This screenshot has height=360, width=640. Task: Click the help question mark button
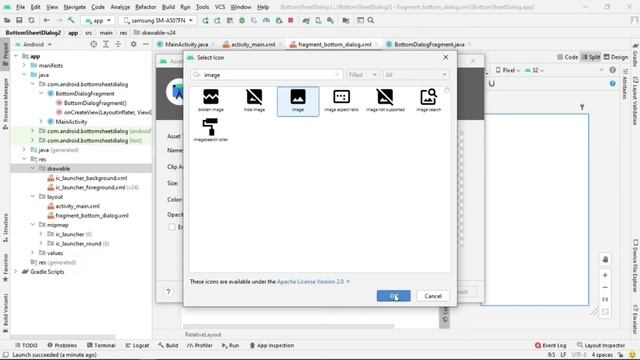coord(168,291)
